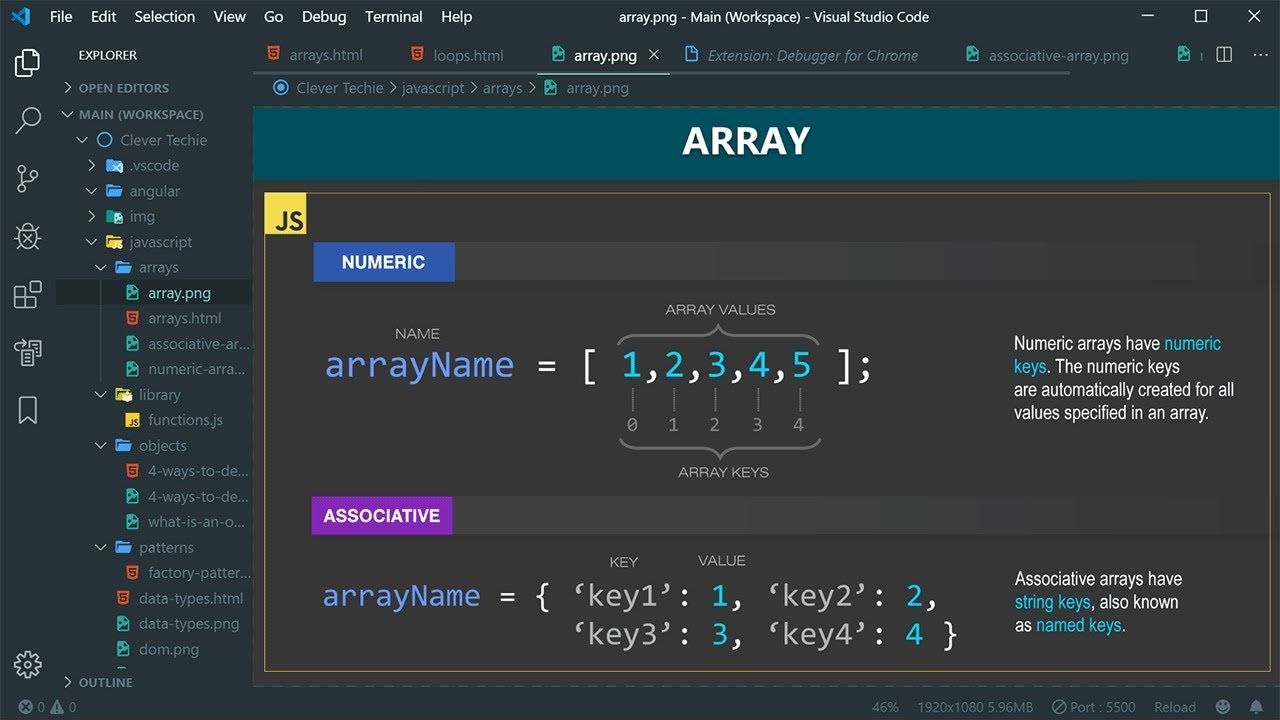The height and width of the screenshot is (720, 1280).
Task: Click the VS Code logo in the title bar
Action: click(20, 17)
